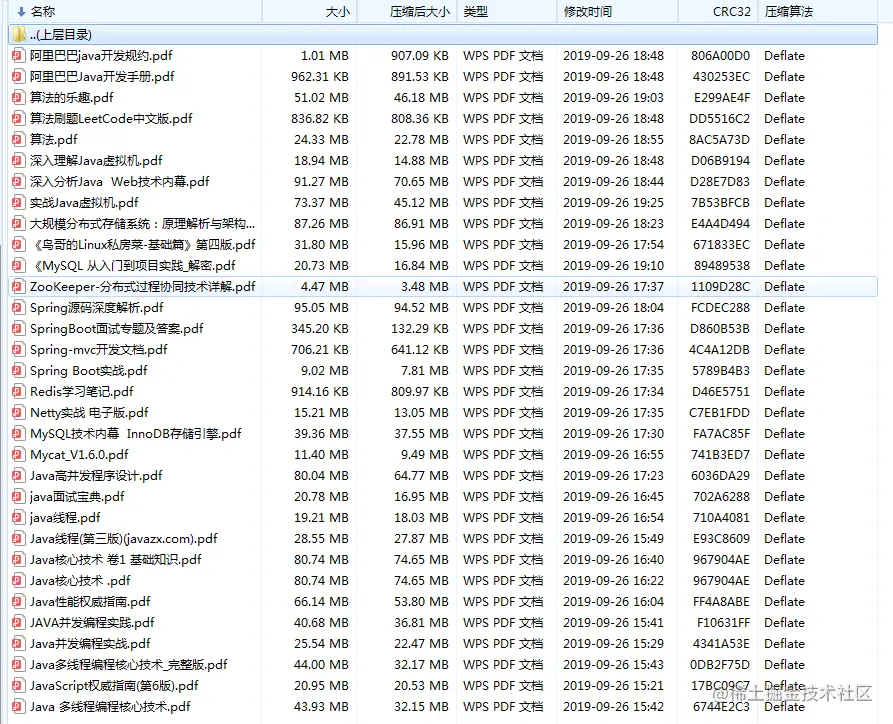The image size is (893, 724).
Task: Click PDF icon of 实战Java虚拟机.pdf
Action: tap(19, 203)
